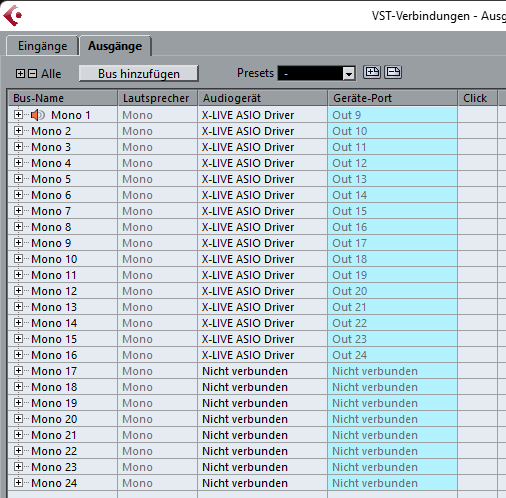This screenshot has height=498, width=506.
Task: Click Mono 1's X-LIVE ASIO Driver cell
Action: tap(263, 115)
